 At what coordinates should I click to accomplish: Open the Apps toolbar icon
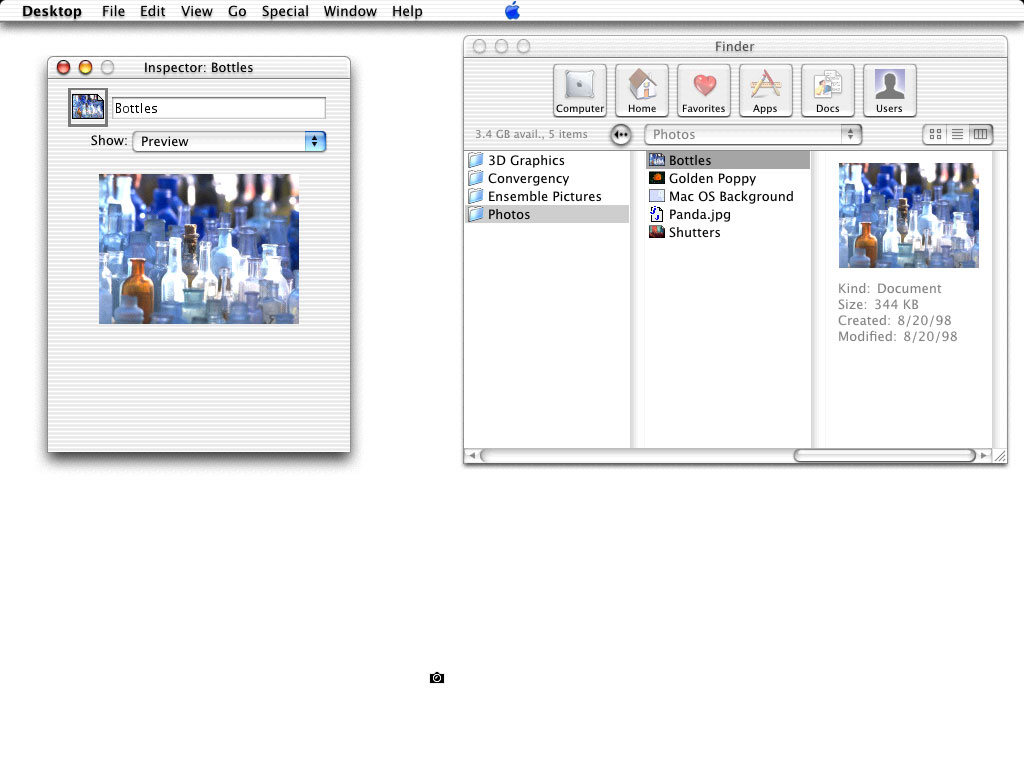[x=765, y=90]
